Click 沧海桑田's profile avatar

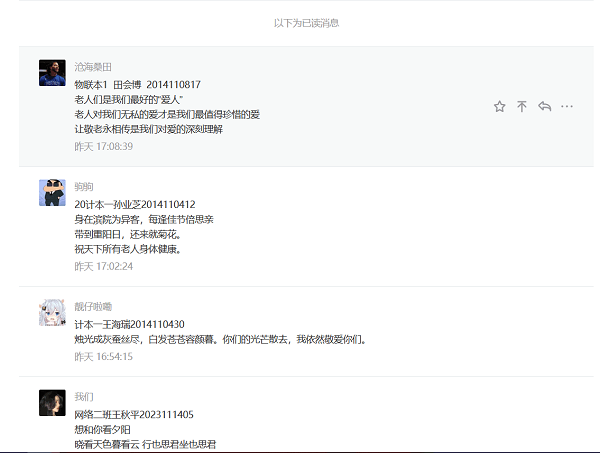pyautogui.click(x=52, y=73)
